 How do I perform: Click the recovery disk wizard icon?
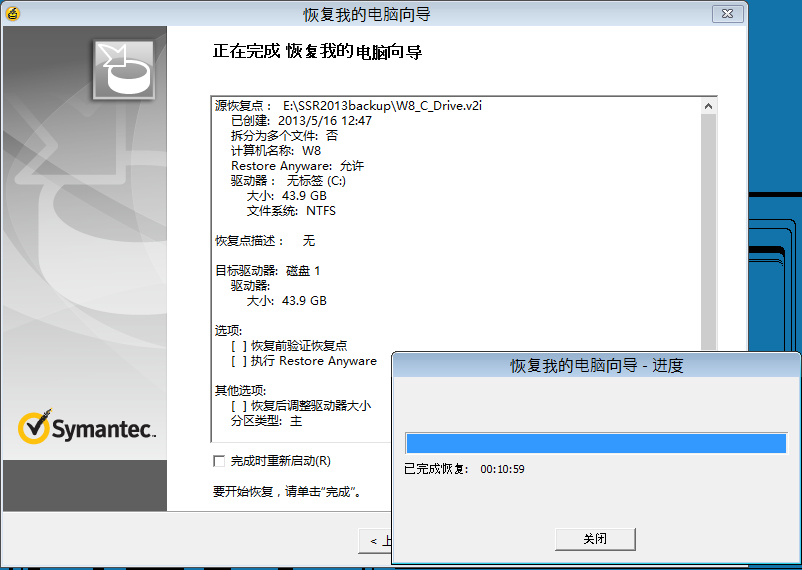tap(123, 70)
